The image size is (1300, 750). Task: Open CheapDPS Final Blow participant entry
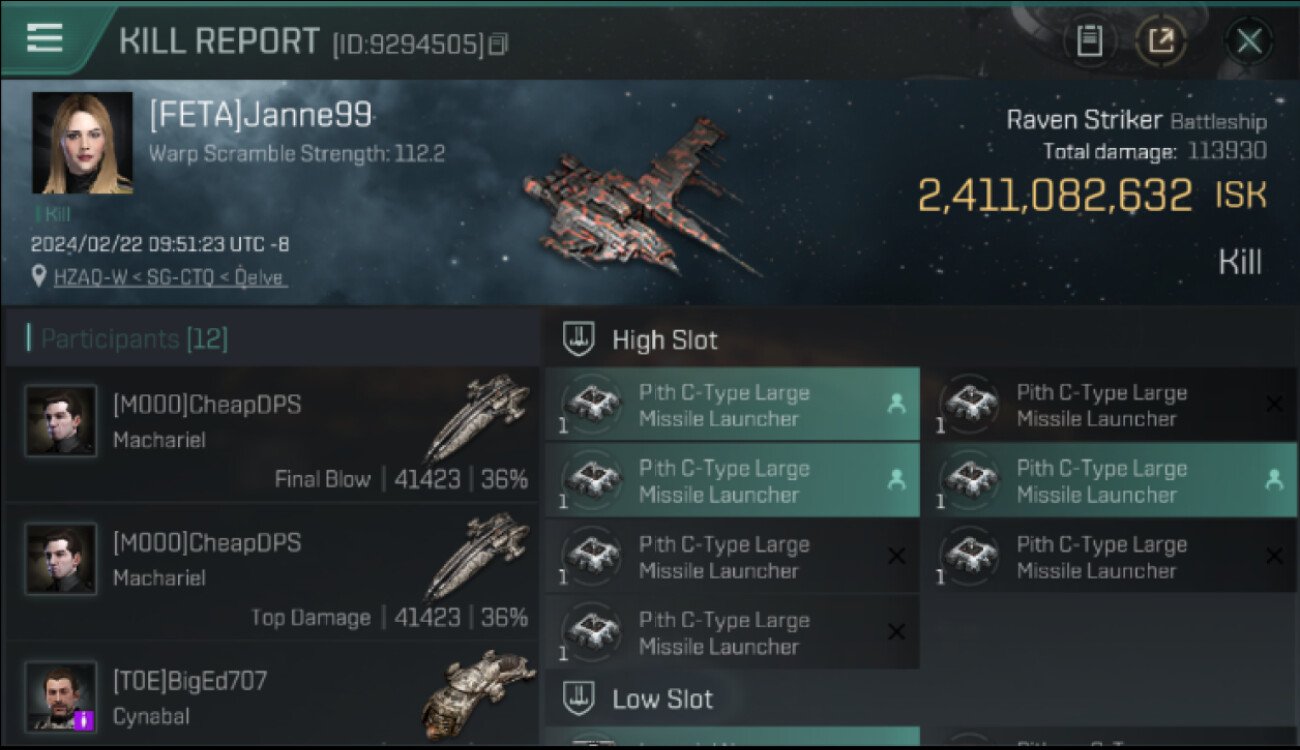[x=272, y=435]
